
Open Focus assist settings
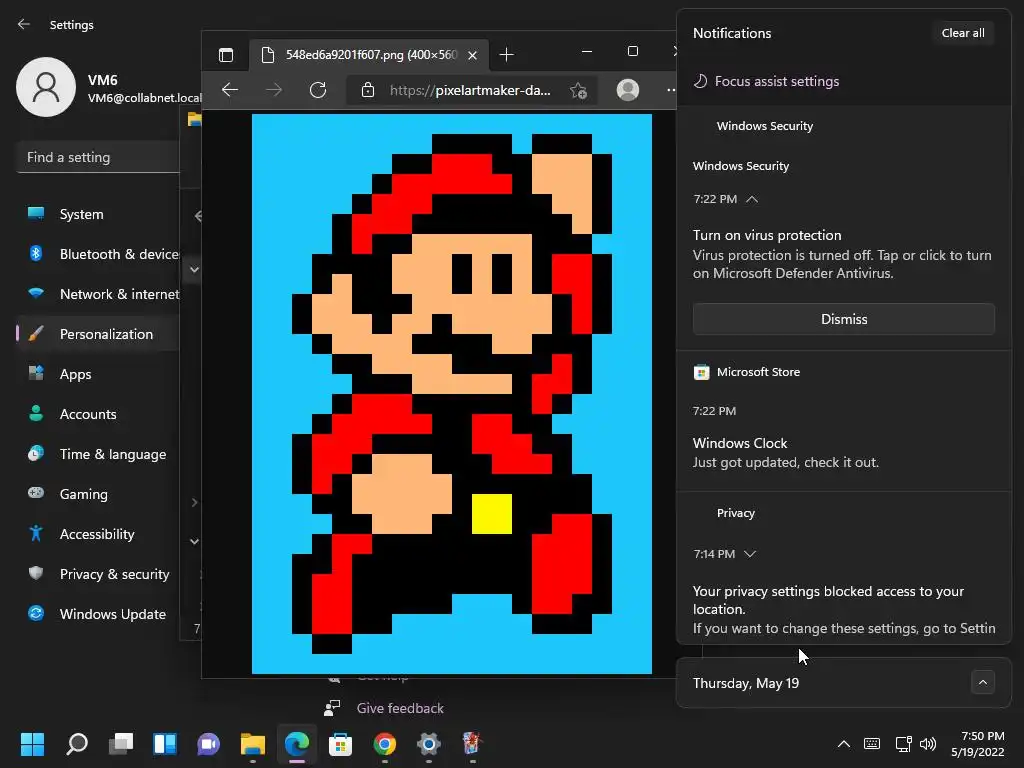[x=767, y=81]
